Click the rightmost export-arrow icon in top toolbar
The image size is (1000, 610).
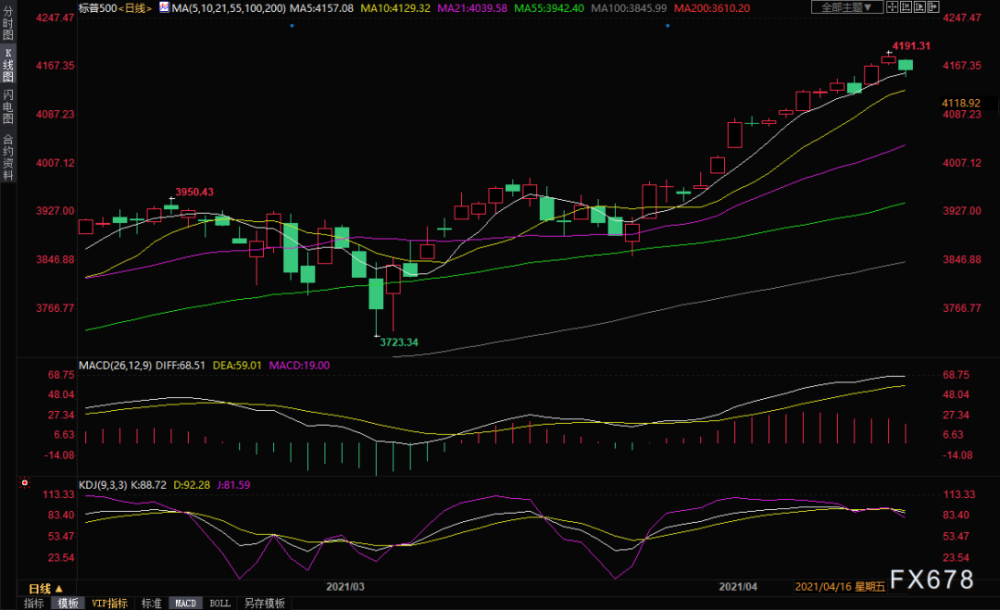pyautogui.click(x=933, y=7)
